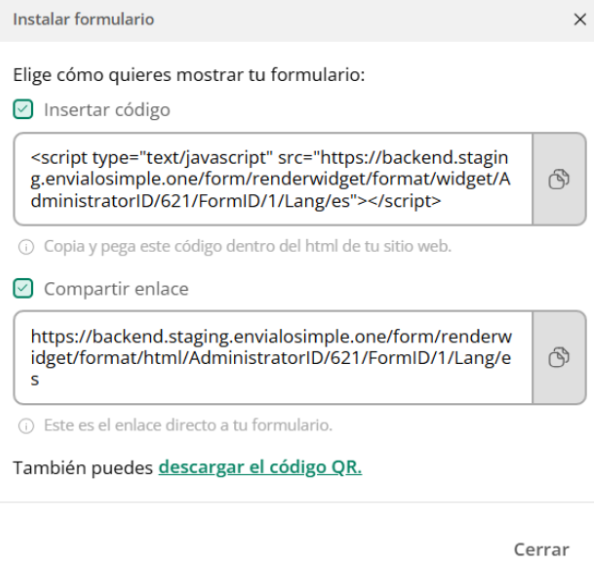
Task: Click inside the share link URL field
Action: 273,358
